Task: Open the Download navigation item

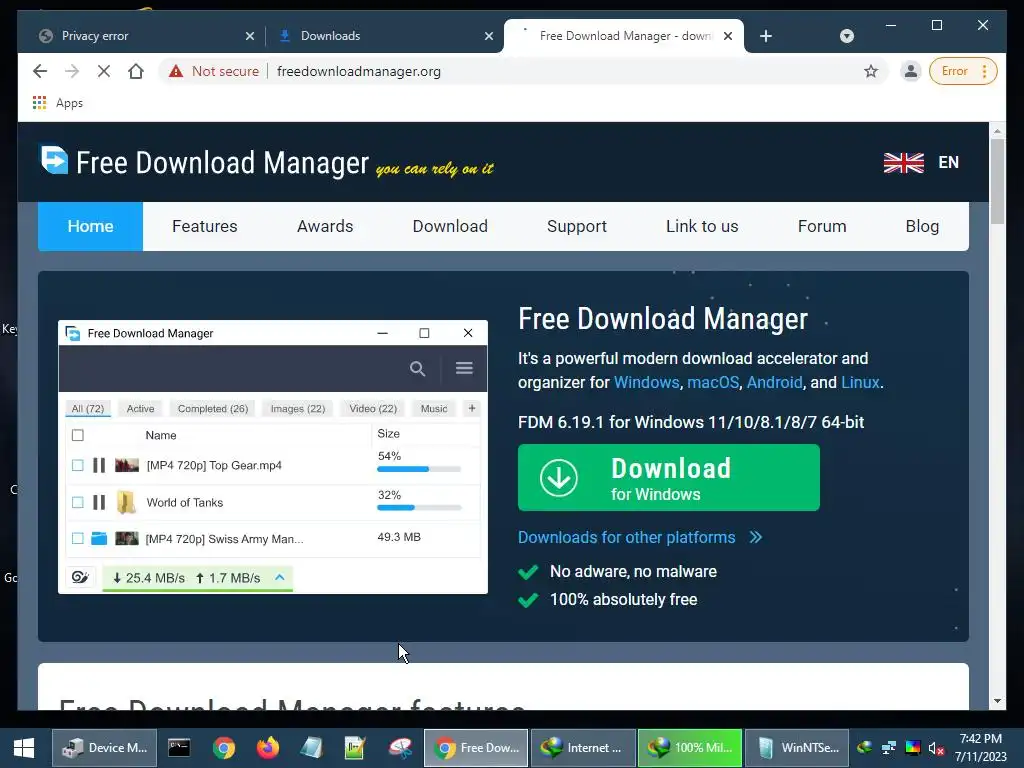Action: [450, 226]
